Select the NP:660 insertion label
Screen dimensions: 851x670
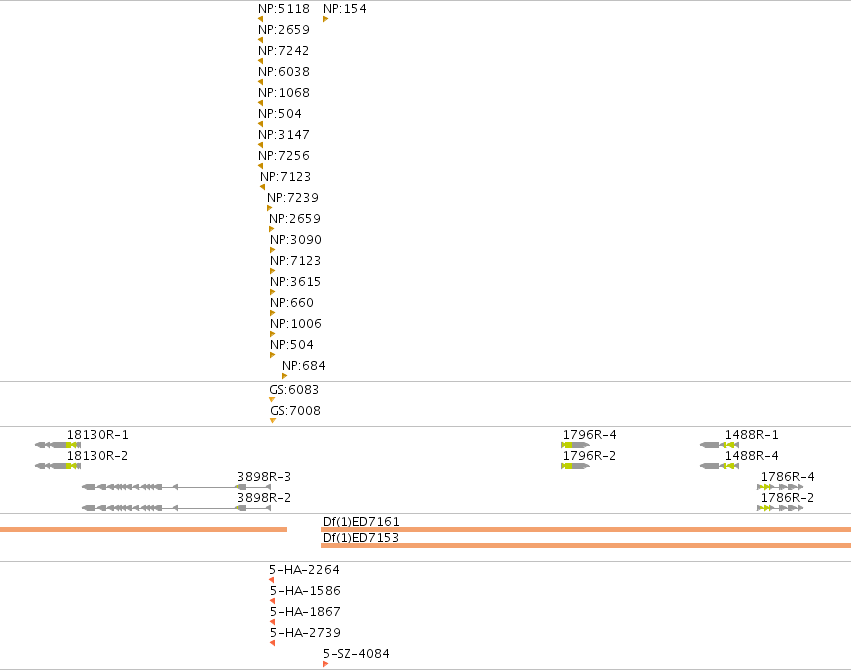coord(292,303)
